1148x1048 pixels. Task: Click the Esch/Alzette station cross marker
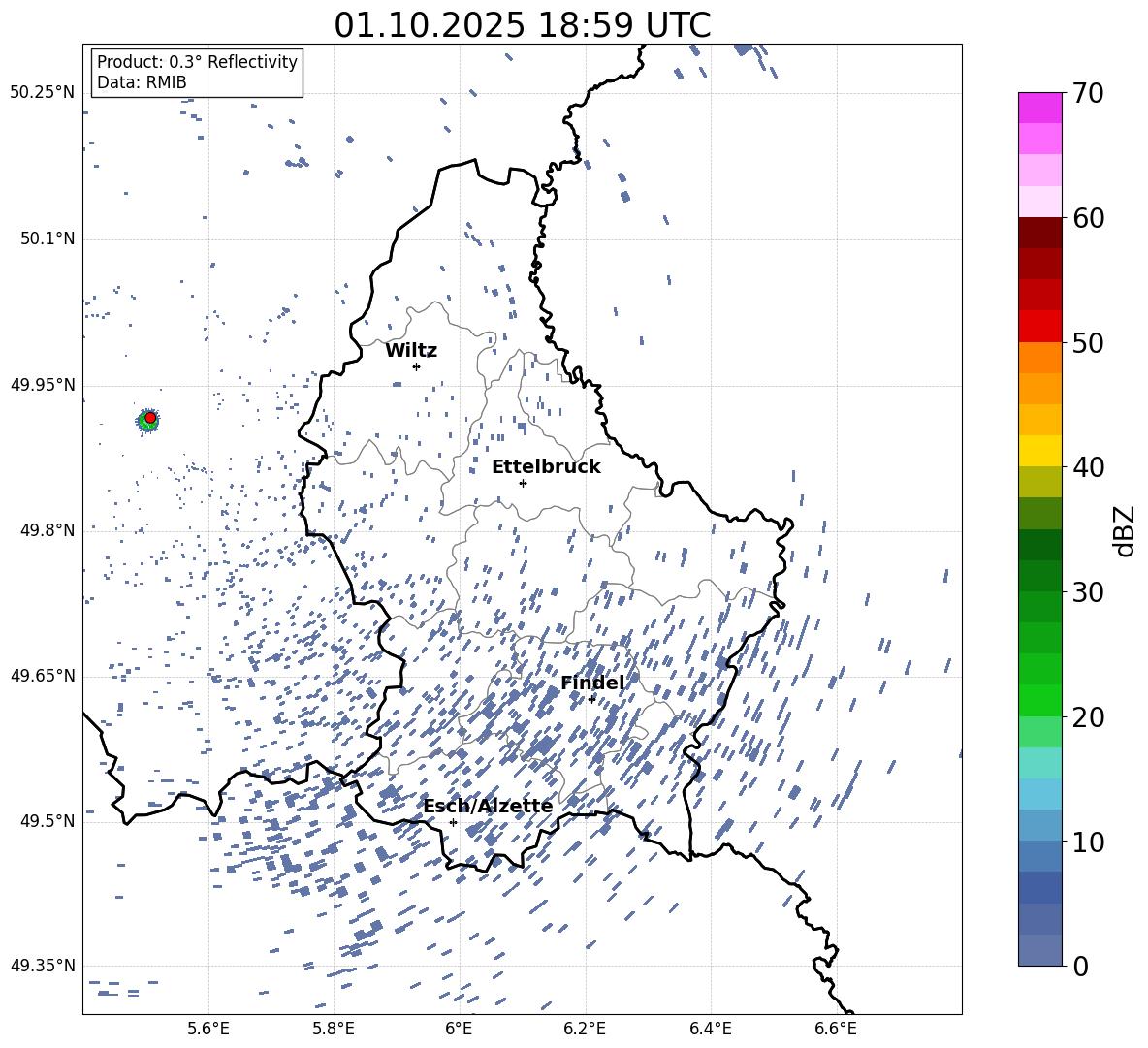[453, 822]
